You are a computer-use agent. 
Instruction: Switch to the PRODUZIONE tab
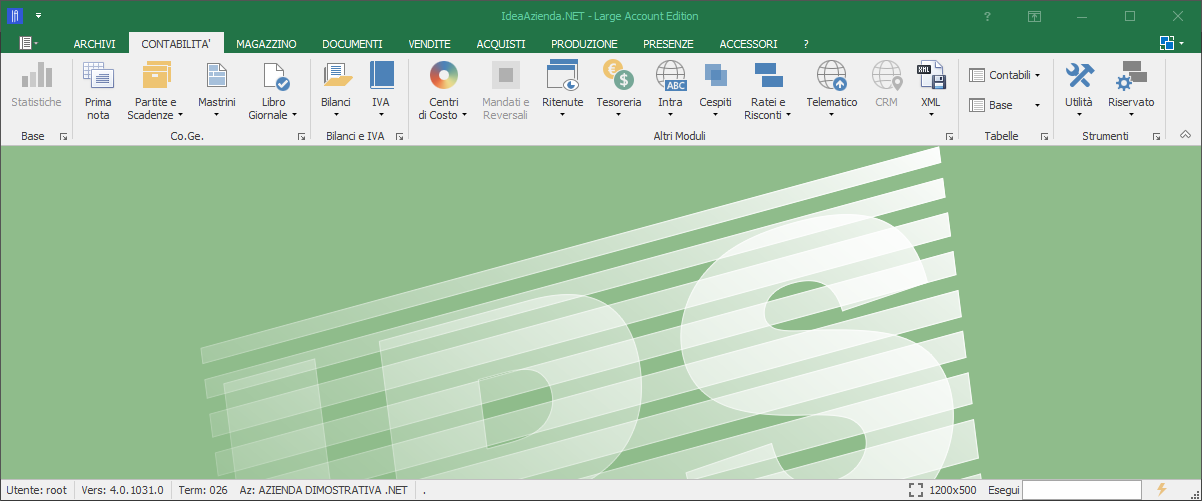coord(584,44)
